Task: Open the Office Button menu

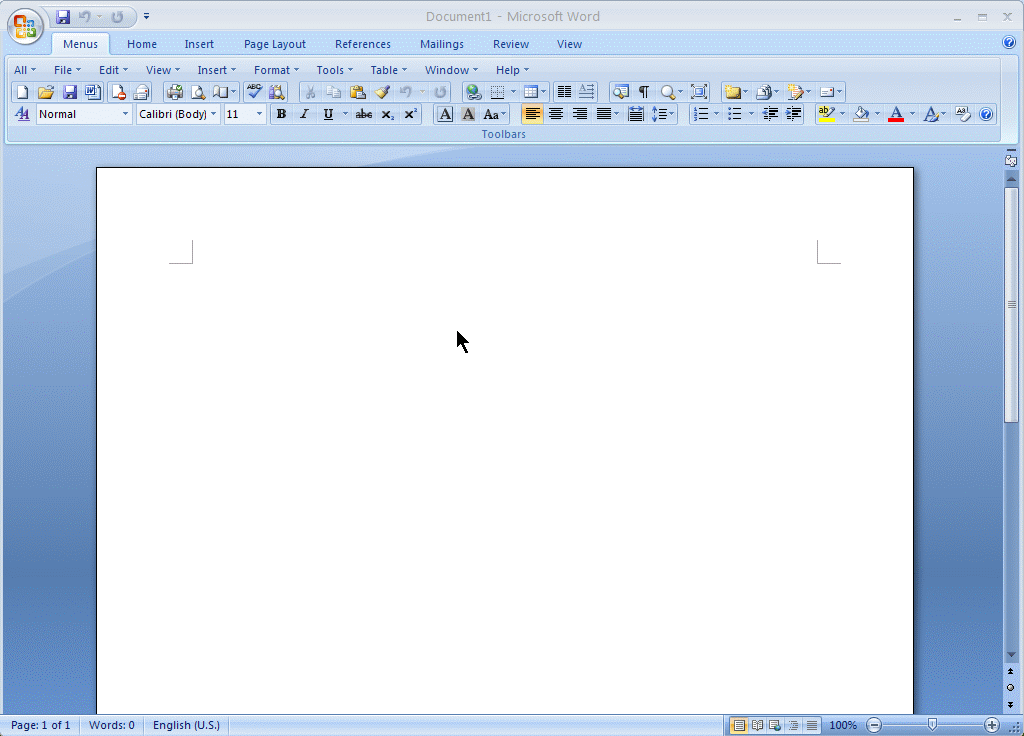Action: [25, 25]
